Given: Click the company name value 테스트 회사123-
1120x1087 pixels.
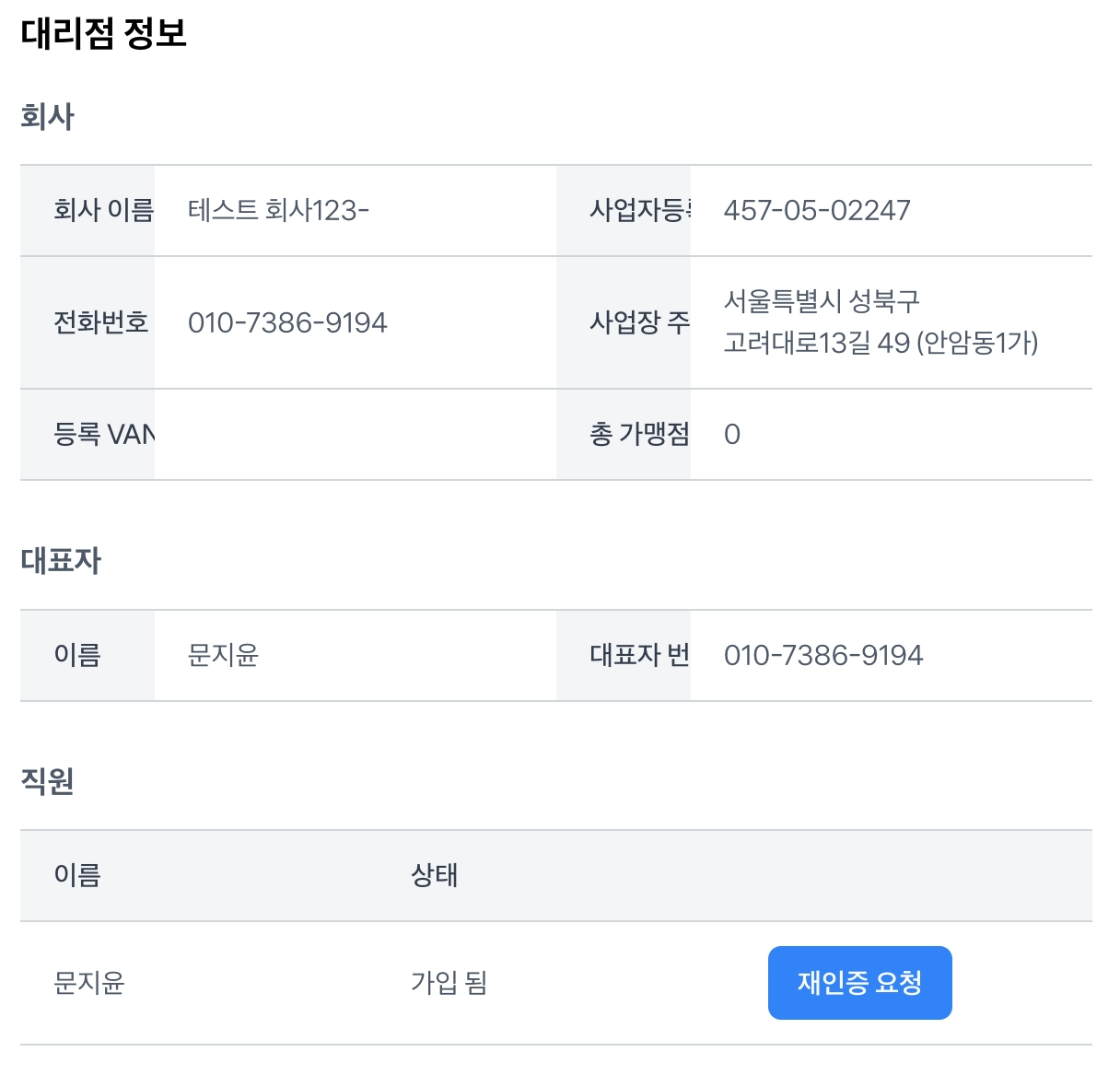Looking at the screenshot, I should click(x=278, y=211).
